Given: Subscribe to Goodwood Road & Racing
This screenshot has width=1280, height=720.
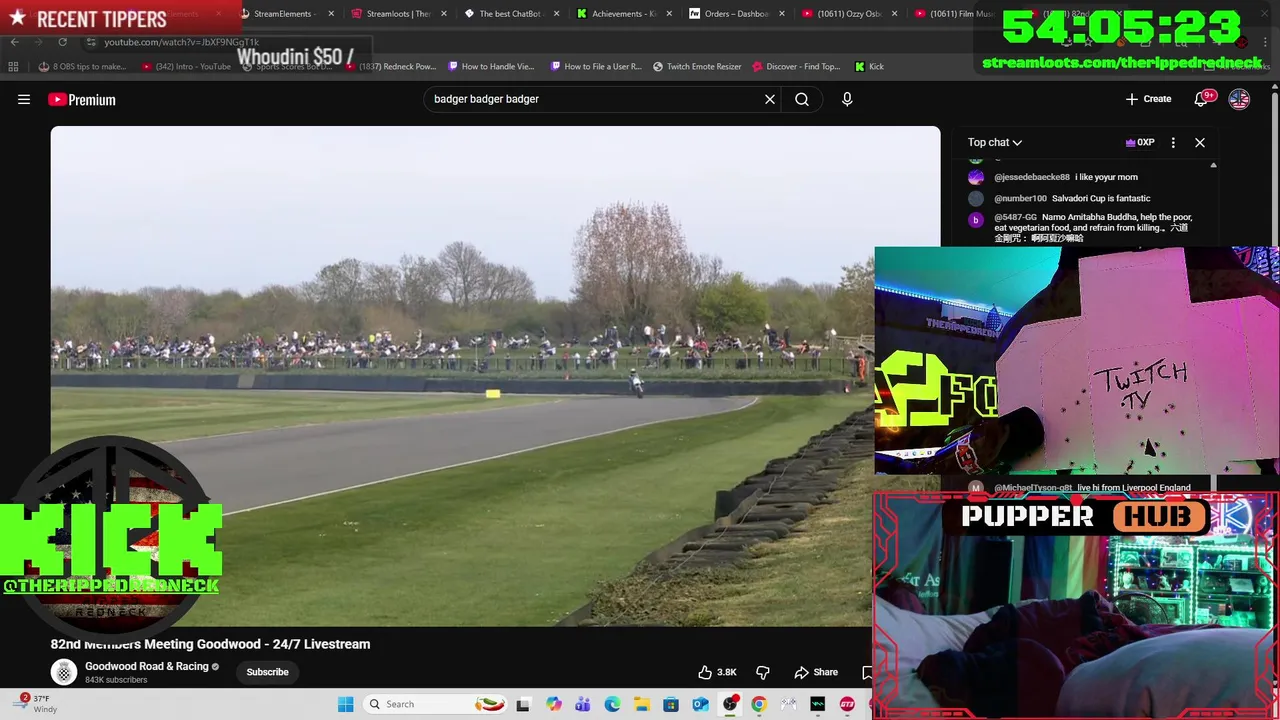Looking at the screenshot, I should pos(267,672).
